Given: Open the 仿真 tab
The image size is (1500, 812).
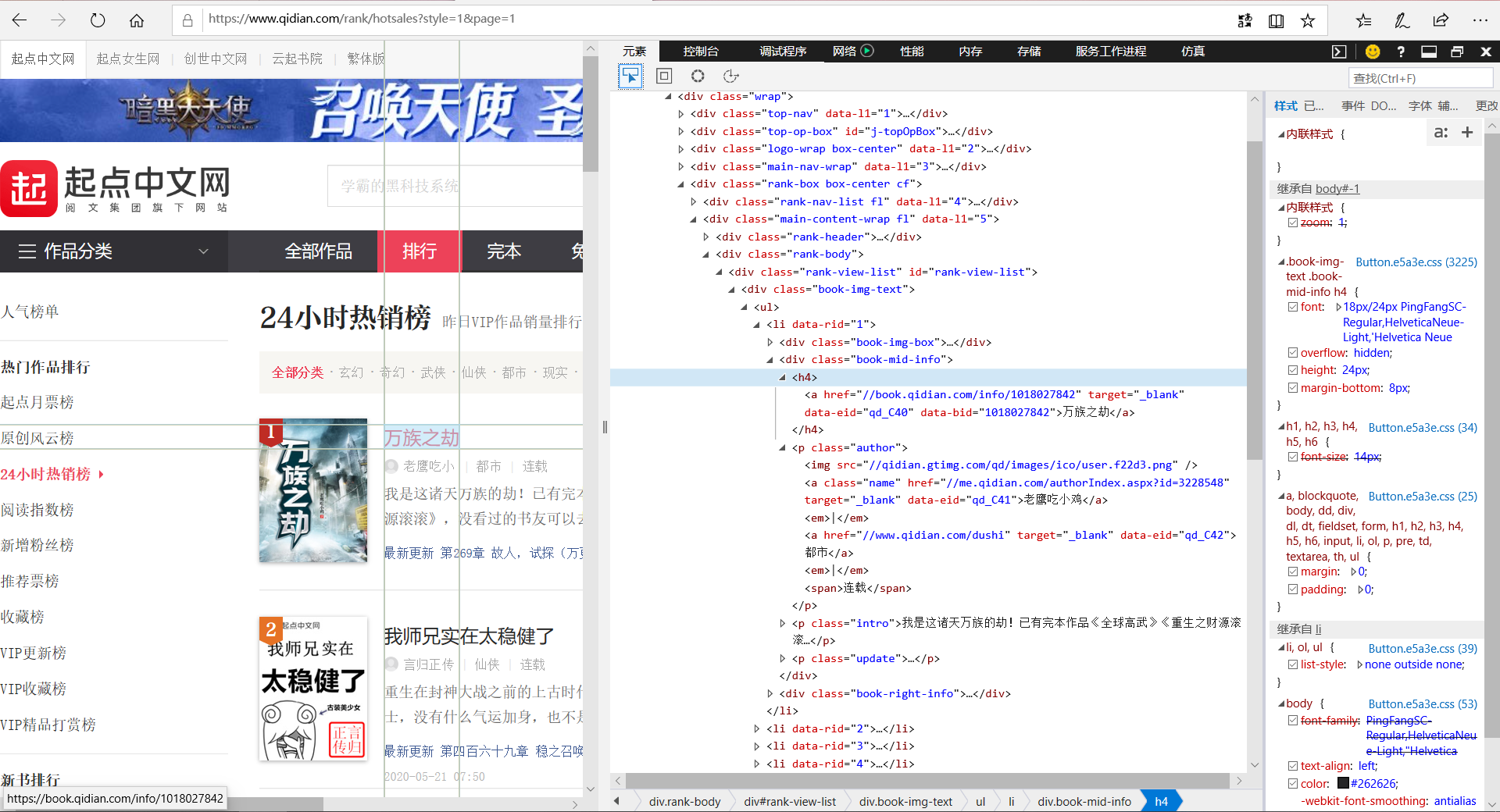Looking at the screenshot, I should tap(1193, 52).
